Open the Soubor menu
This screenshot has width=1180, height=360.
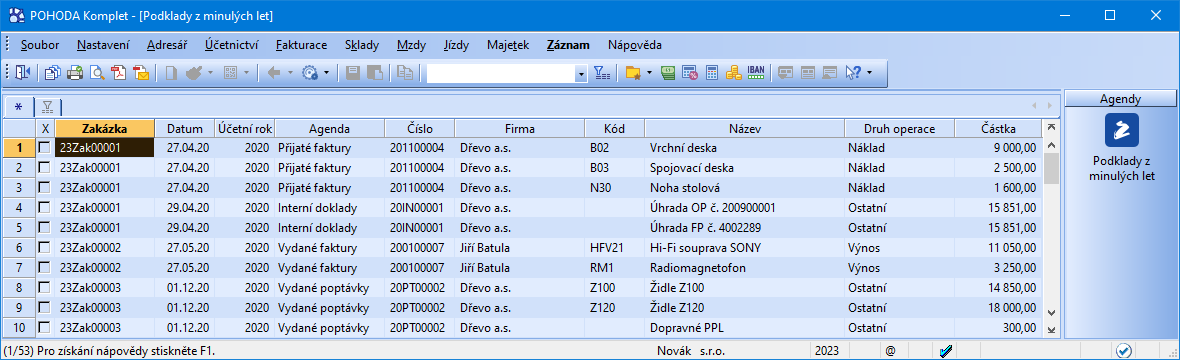[40, 44]
